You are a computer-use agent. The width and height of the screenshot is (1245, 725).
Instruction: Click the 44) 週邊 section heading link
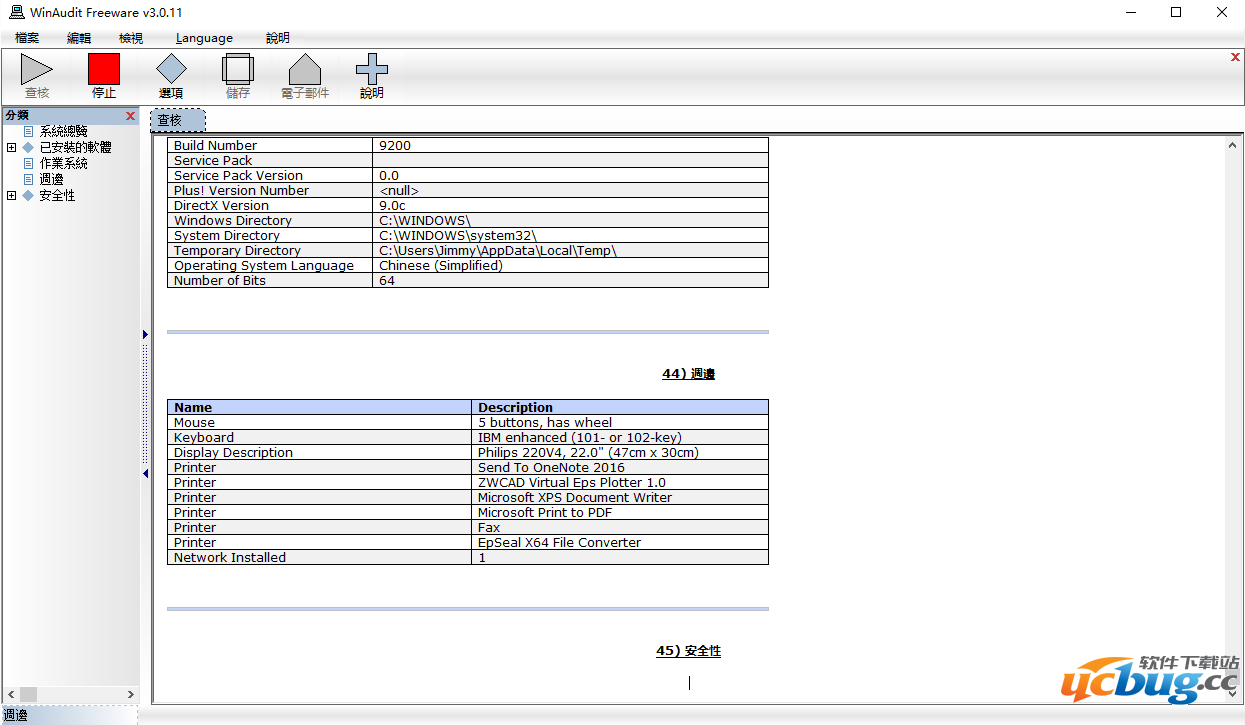(x=688, y=374)
